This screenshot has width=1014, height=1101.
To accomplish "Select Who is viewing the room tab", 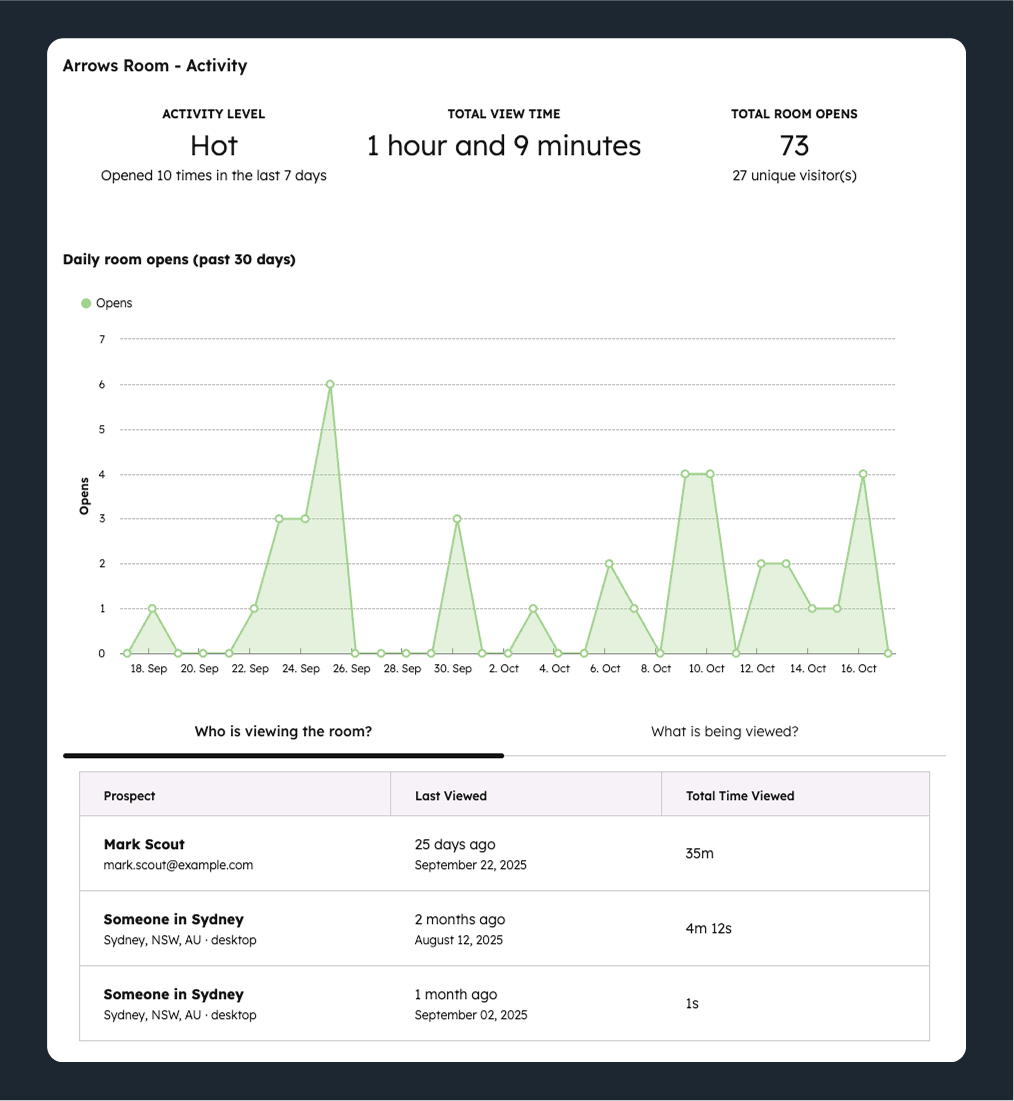I will 283,731.
